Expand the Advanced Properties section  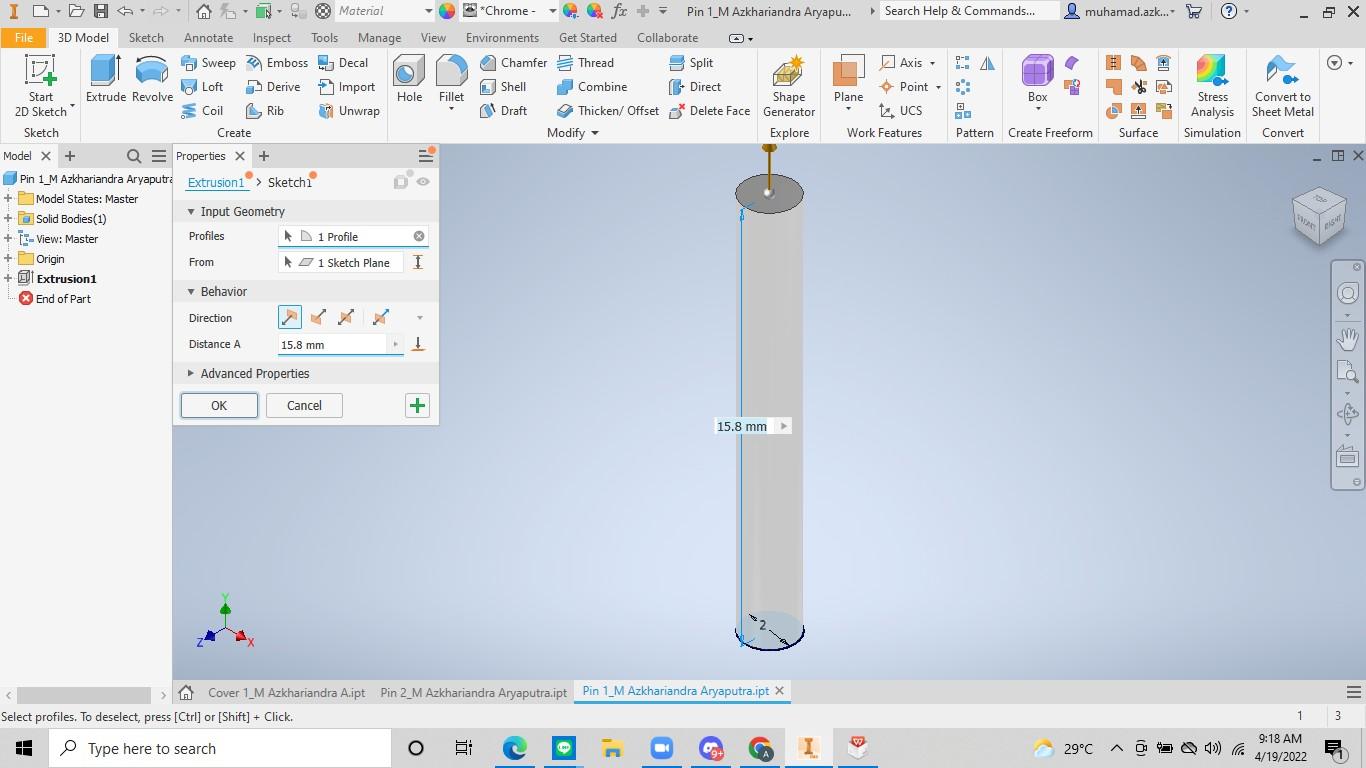tap(191, 374)
